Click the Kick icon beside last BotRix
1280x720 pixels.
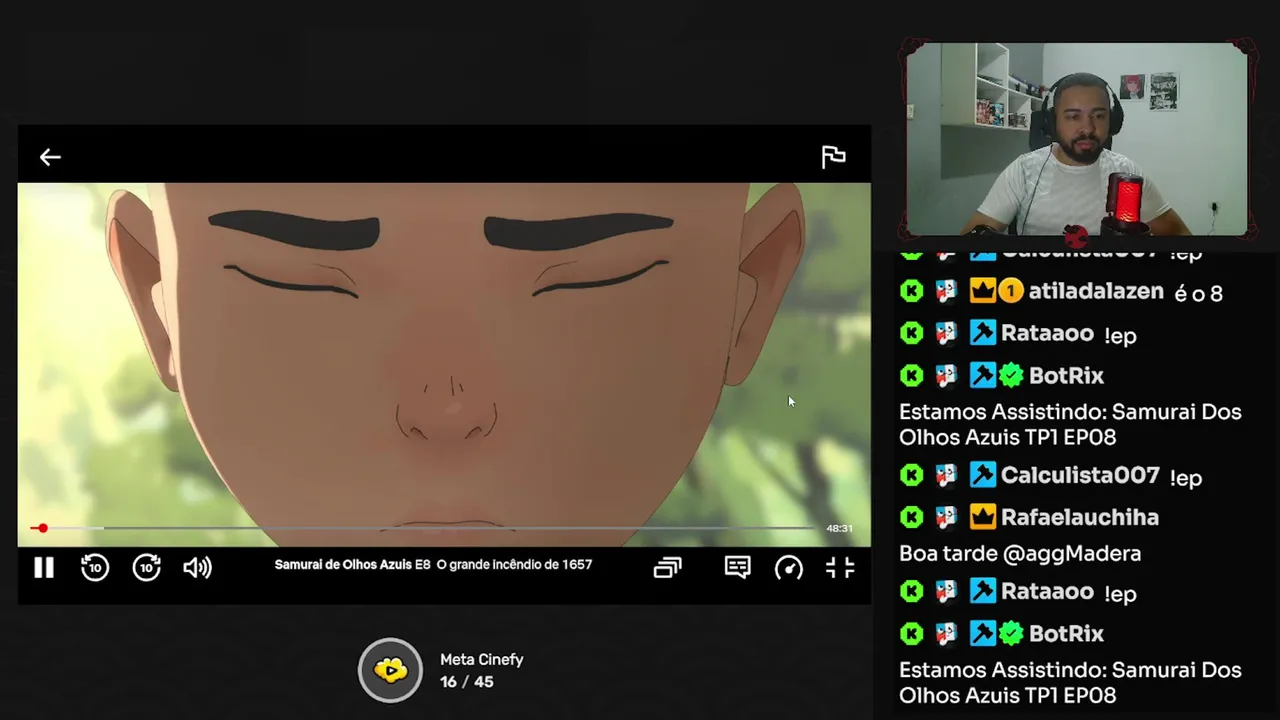coord(911,633)
